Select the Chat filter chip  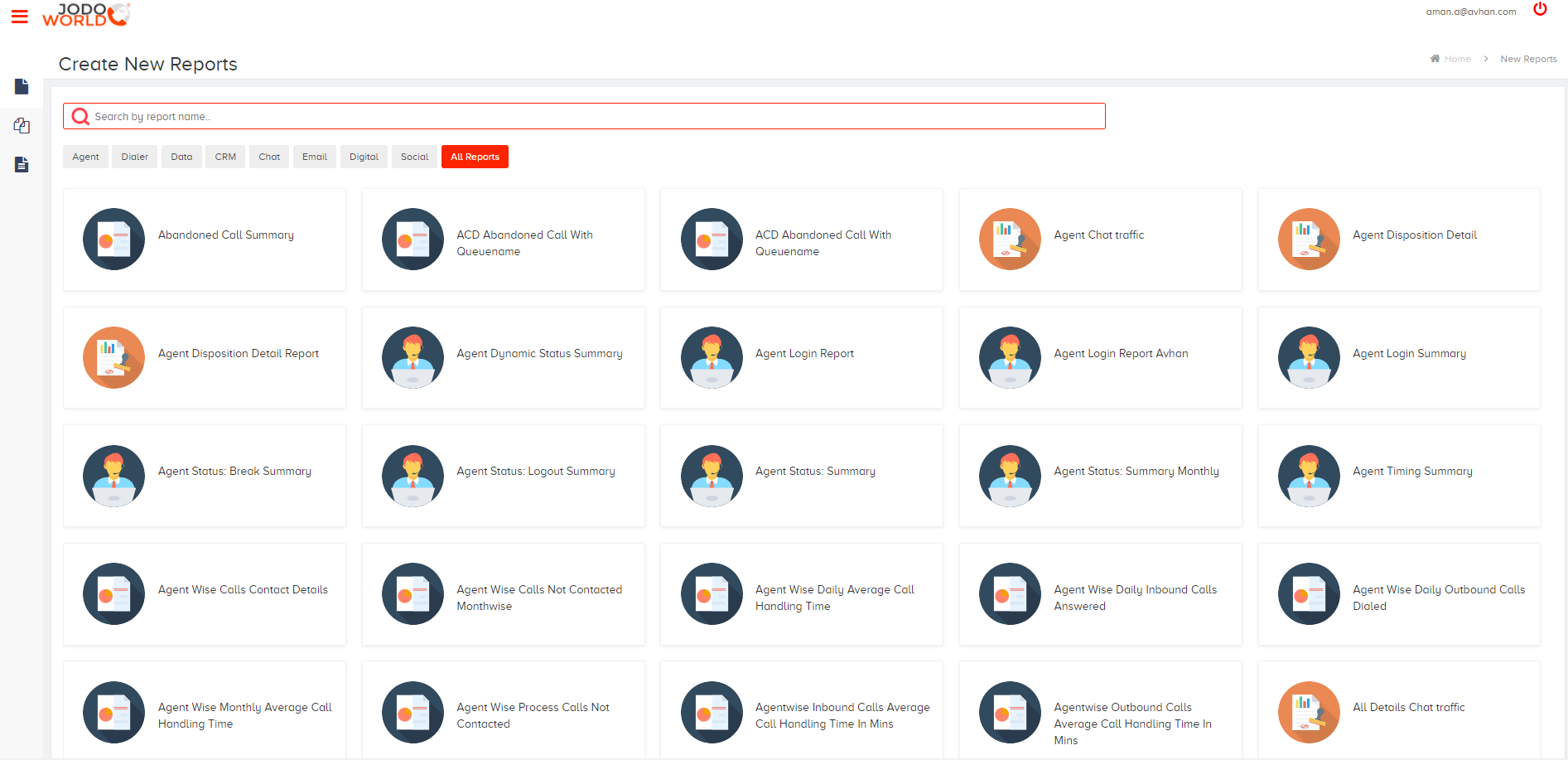[268, 157]
